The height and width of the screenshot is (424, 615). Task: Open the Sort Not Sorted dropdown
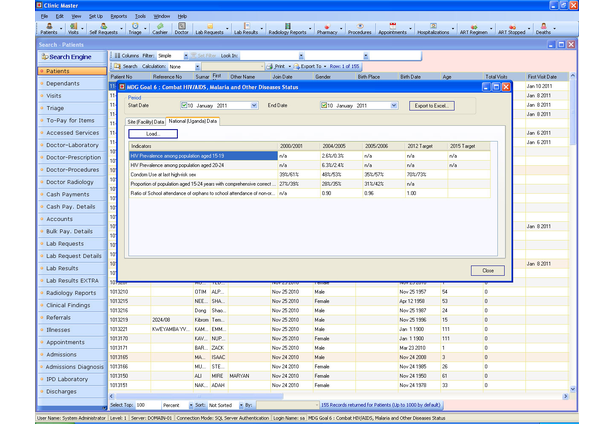point(241,405)
